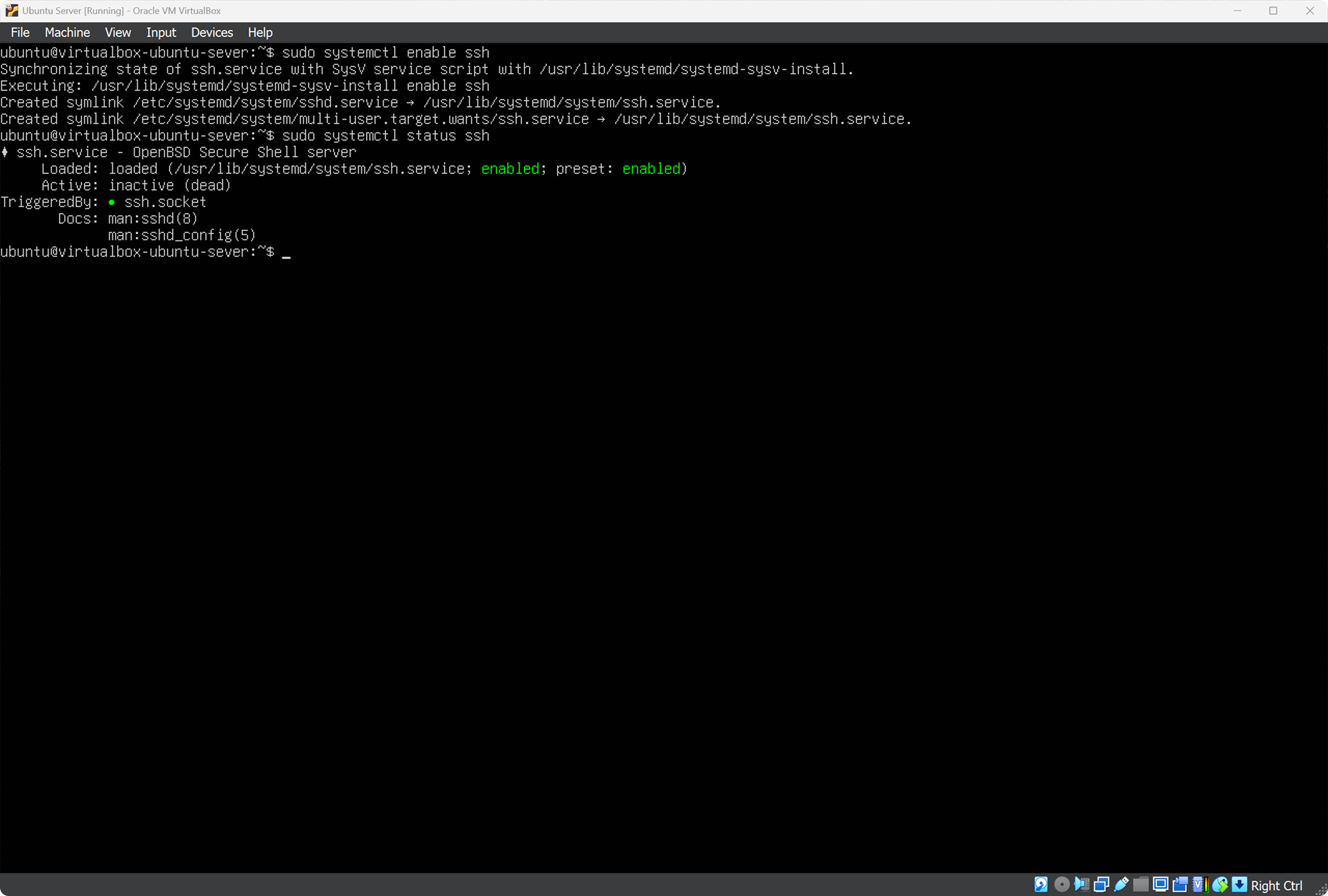Click the mouse integration status icon
Screen dimensions: 1328x896
[1220, 885]
